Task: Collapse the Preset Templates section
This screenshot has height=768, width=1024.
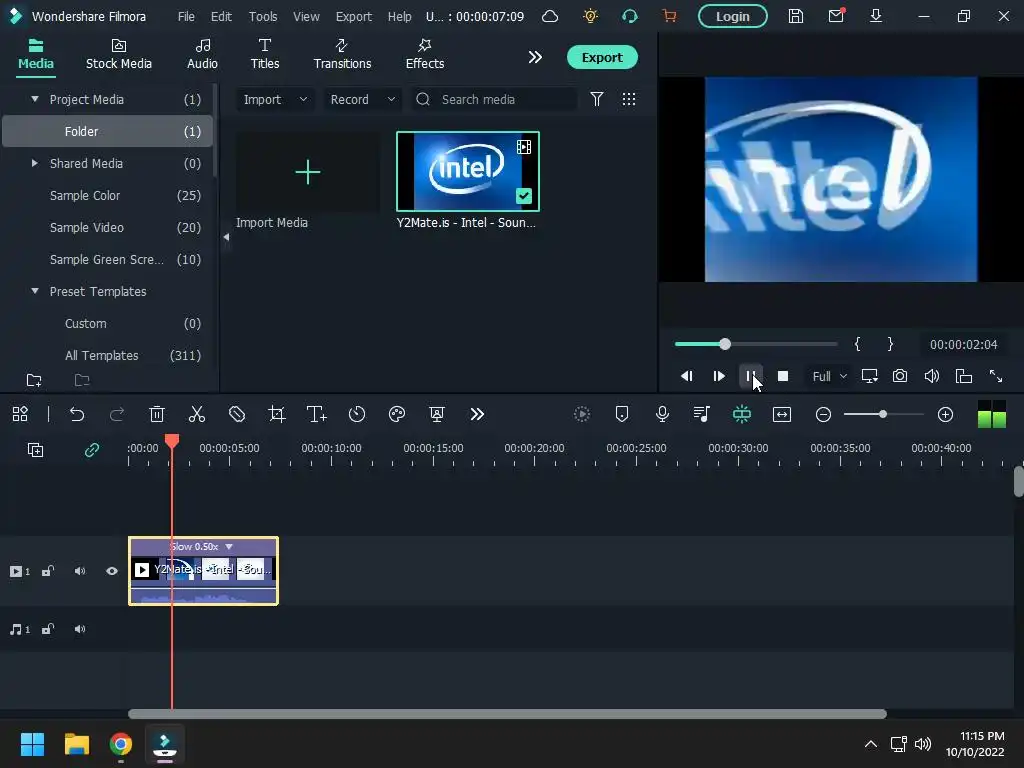Action: tap(35, 291)
